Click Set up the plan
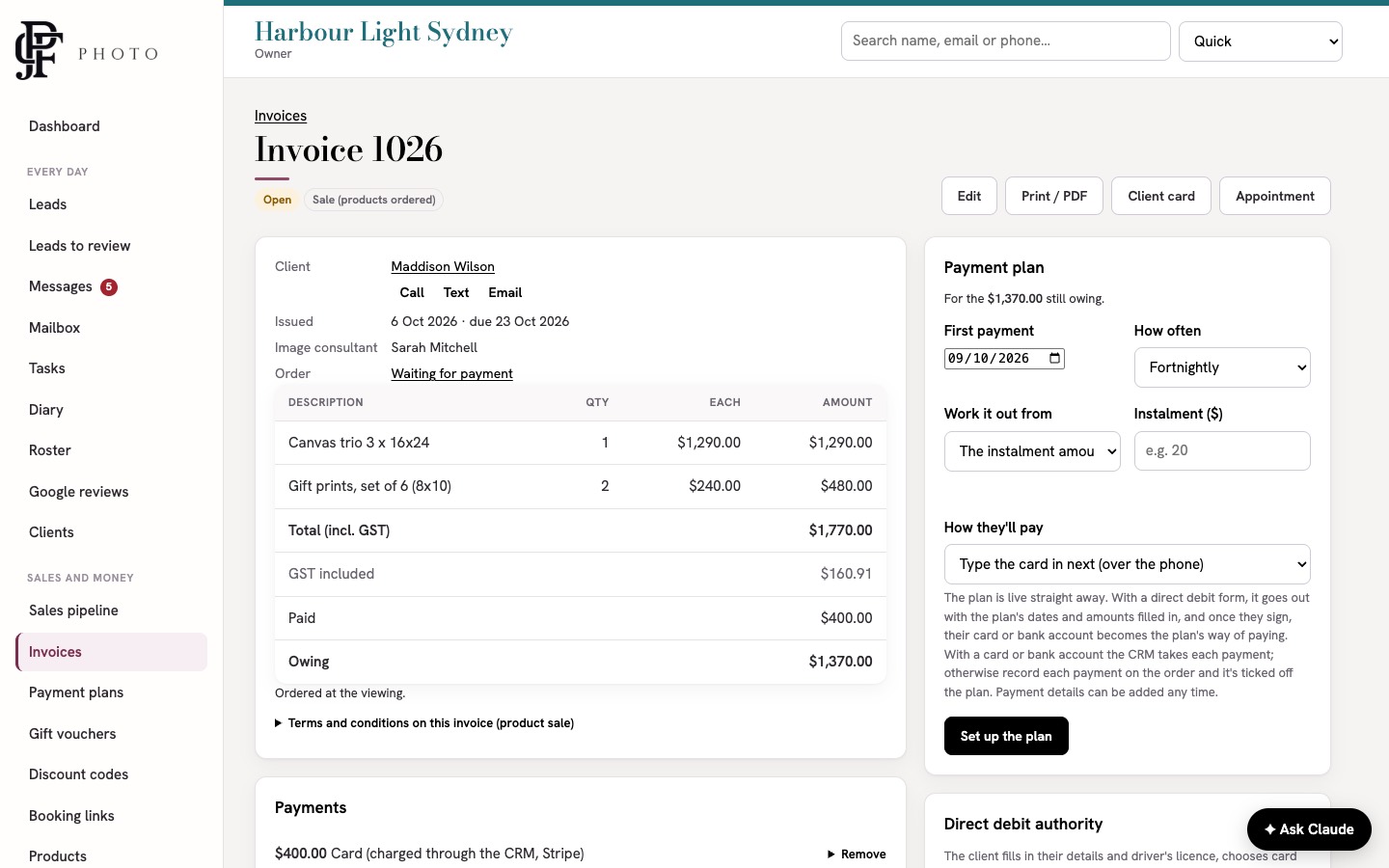The width and height of the screenshot is (1389, 868). coord(1006,736)
